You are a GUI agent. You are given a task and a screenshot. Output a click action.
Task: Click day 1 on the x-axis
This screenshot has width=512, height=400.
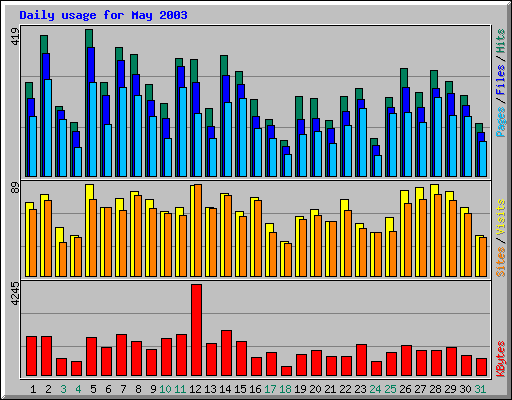point(33,389)
